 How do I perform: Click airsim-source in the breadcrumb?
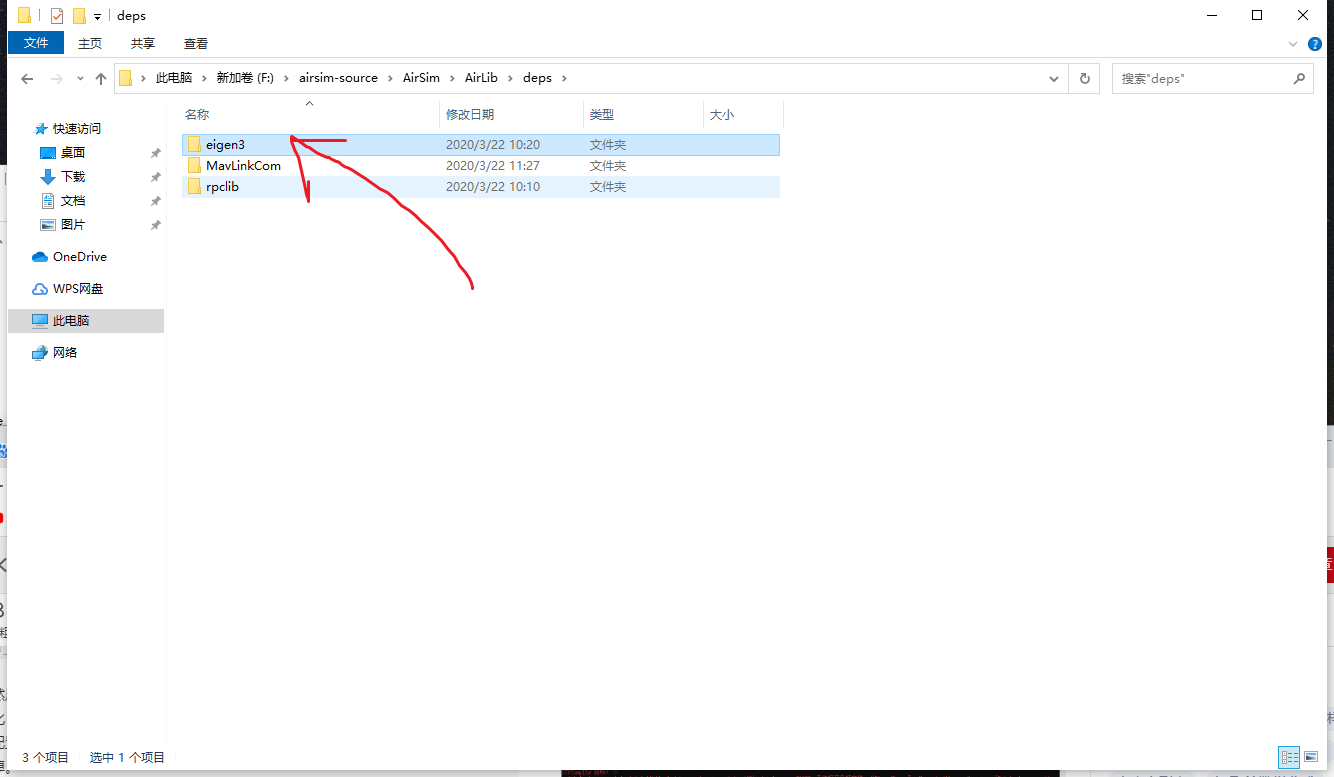pyautogui.click(x=338, y=78)
